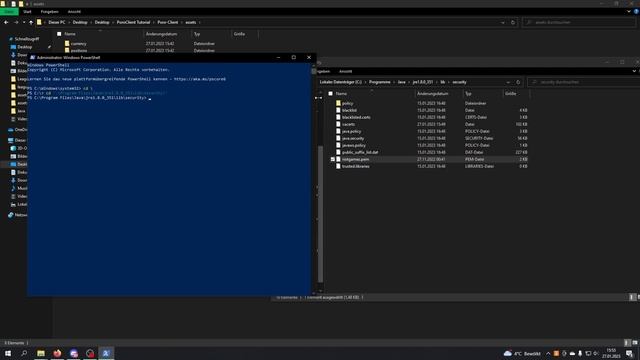Show hidden tray icons chevron
The width and height of the screenshot is (640, 360).
point(548,353)
